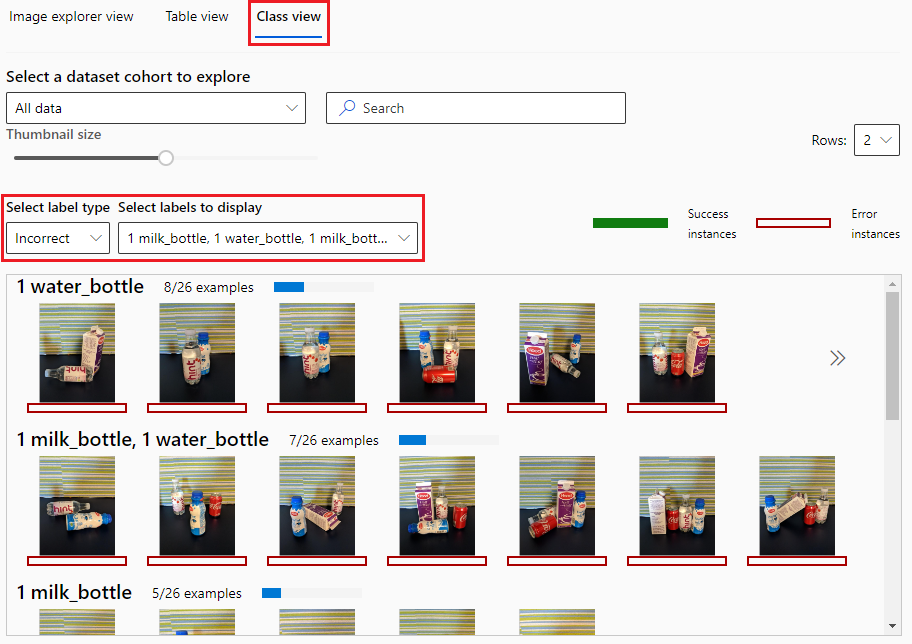Screen dimensions: 912x644
Task: Click the green Success instances legend swatch
Action: point(630,223)
